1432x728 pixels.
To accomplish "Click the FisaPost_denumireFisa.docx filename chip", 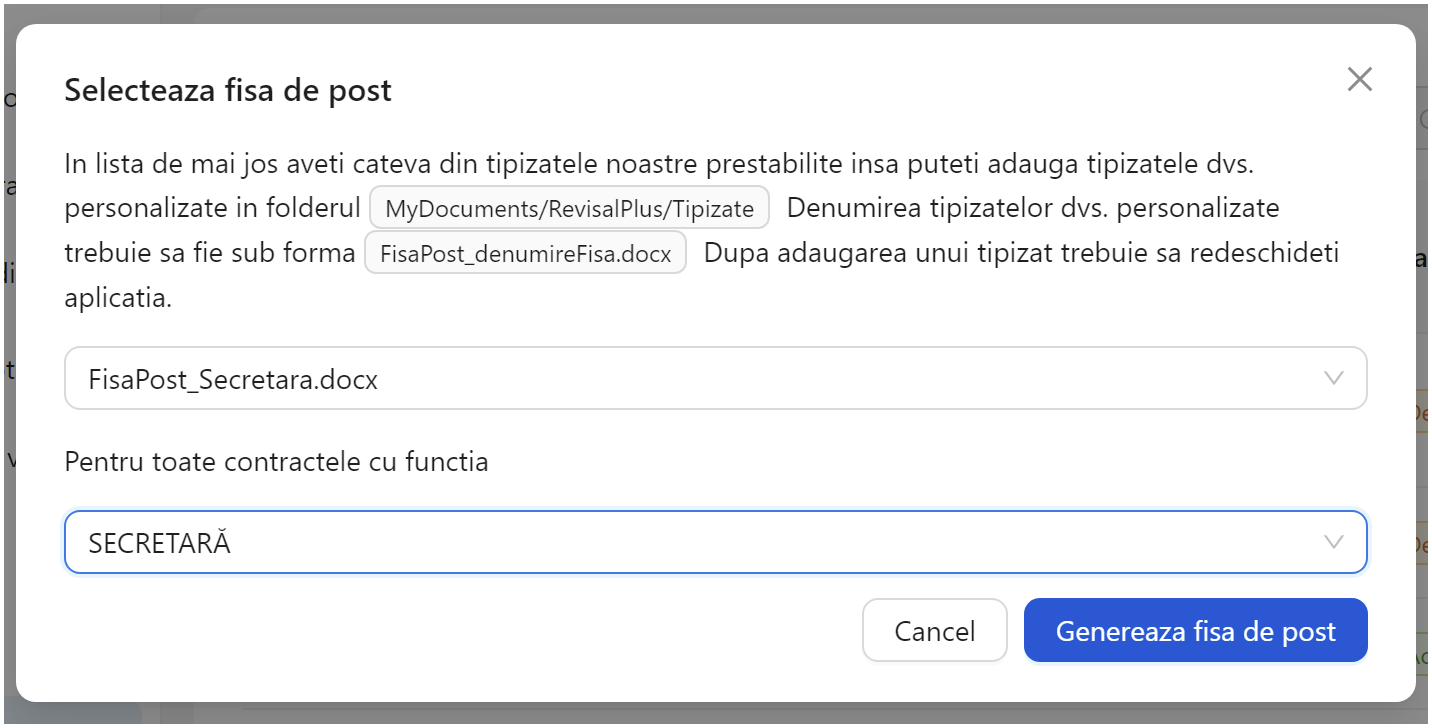I will [525, 253].
